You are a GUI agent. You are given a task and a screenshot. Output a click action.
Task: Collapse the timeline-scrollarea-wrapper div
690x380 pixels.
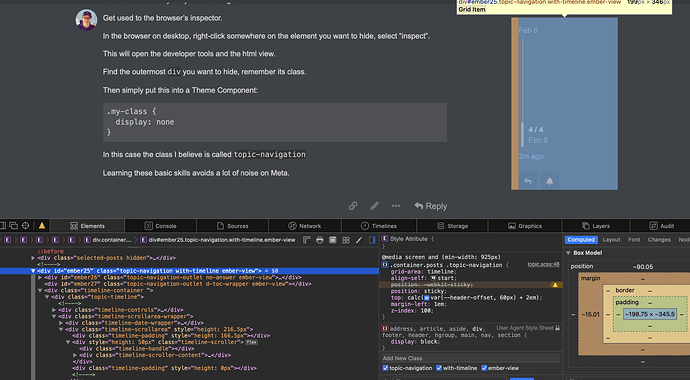(54, 316)
